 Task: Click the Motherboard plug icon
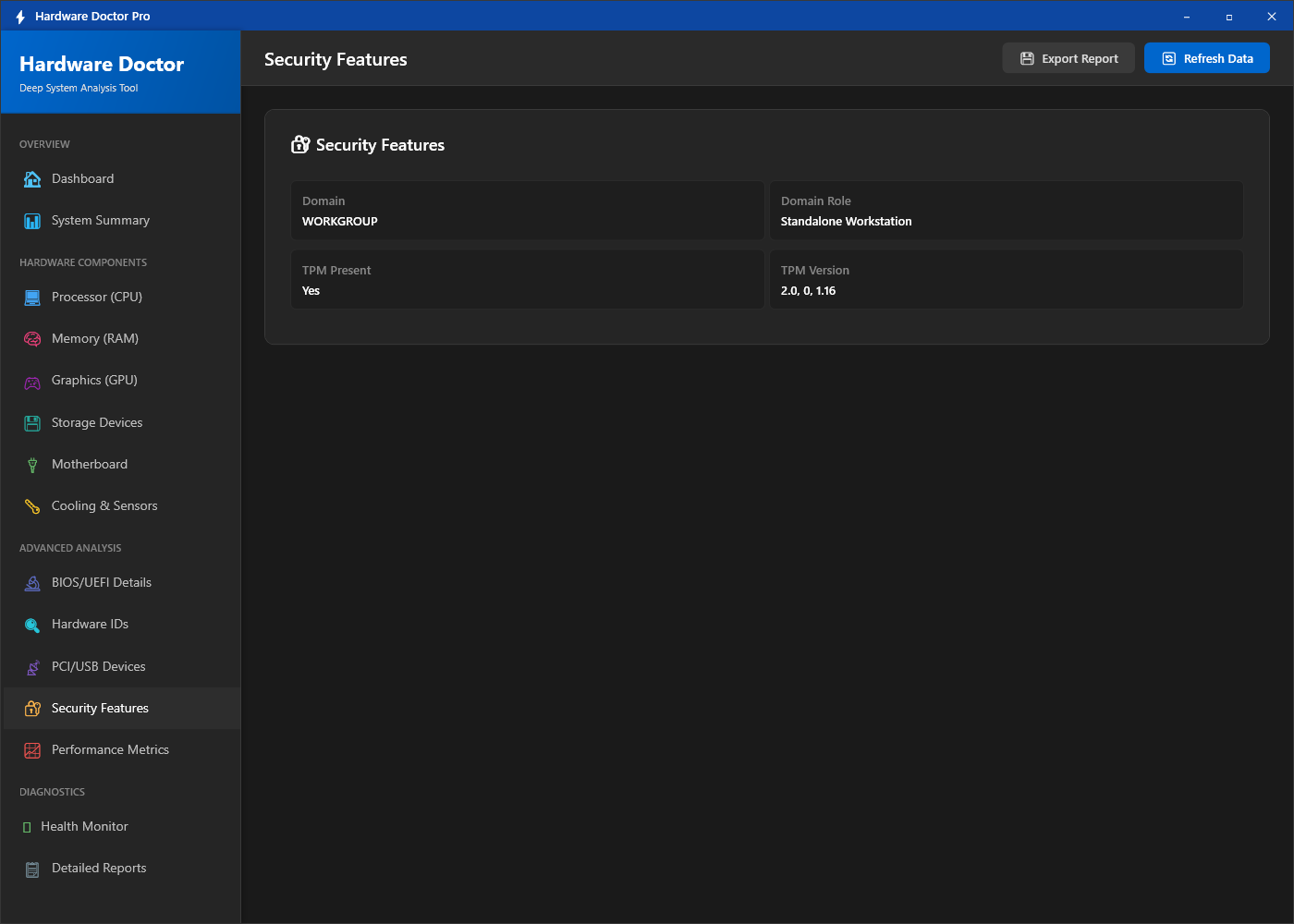(x=32, y=465)
